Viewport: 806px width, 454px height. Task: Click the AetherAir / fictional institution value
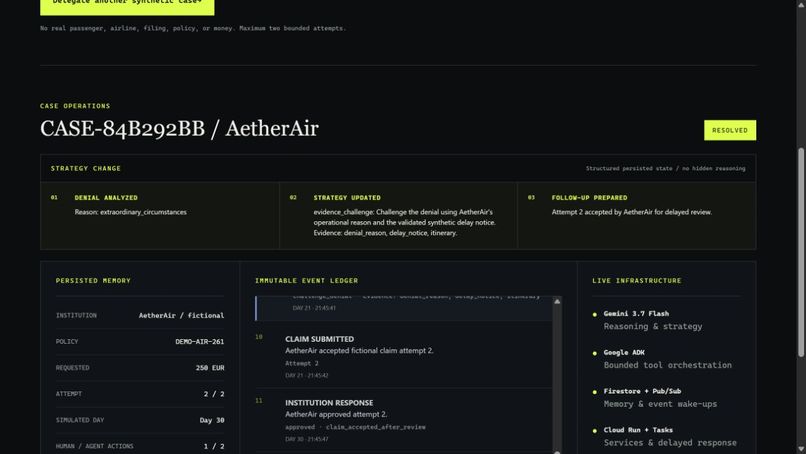tap(181, 315)
